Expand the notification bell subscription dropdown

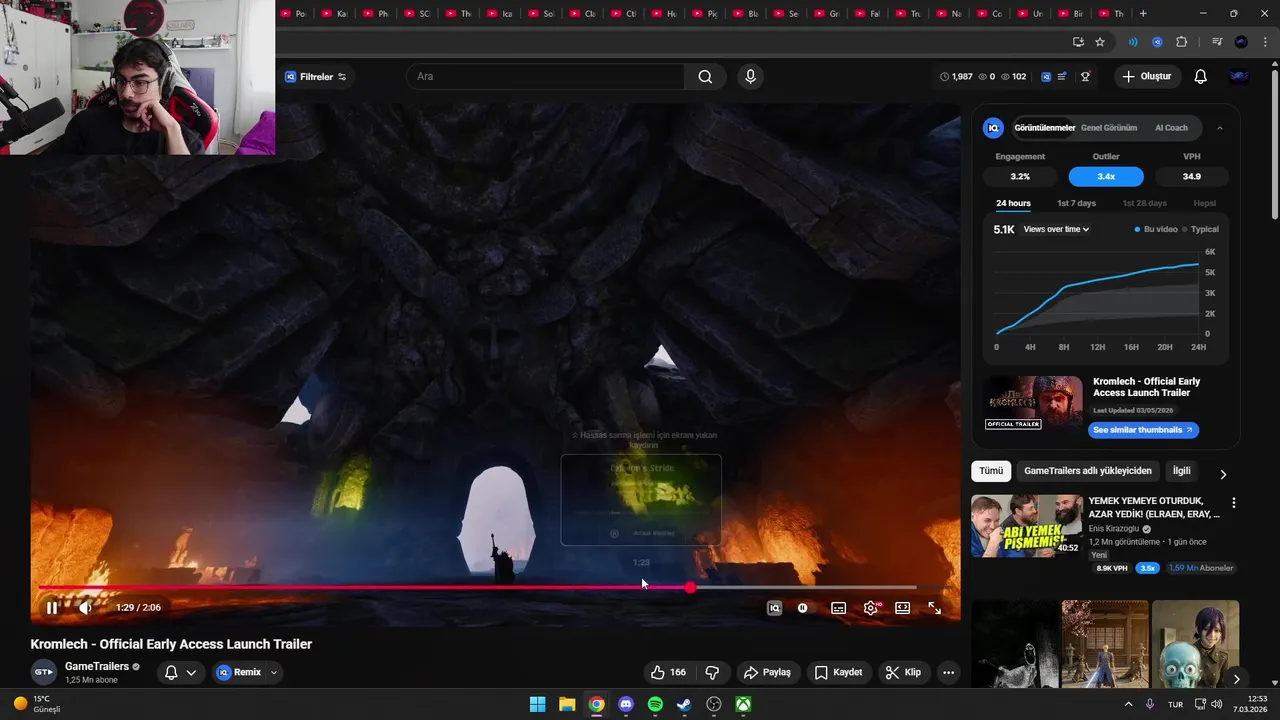pyautogui.click(x=181, y=672)
